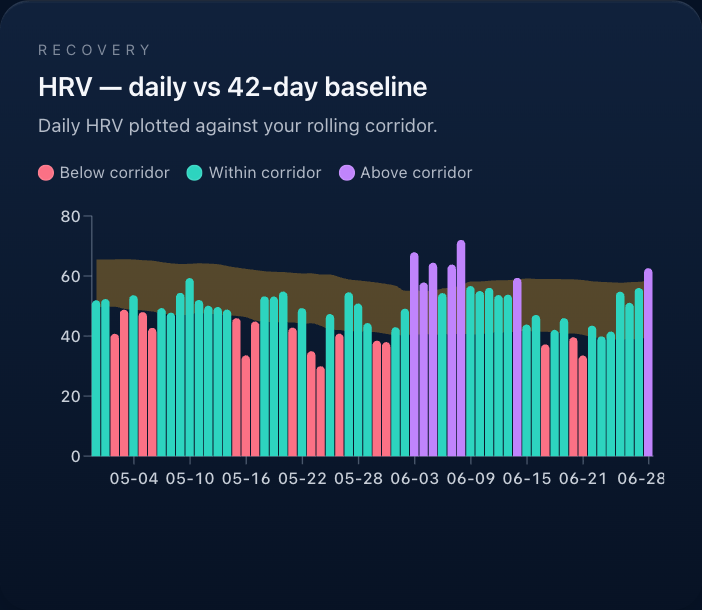Click the x-axis label 06-09
Screen dimensions: 702x610
[471, 479]
